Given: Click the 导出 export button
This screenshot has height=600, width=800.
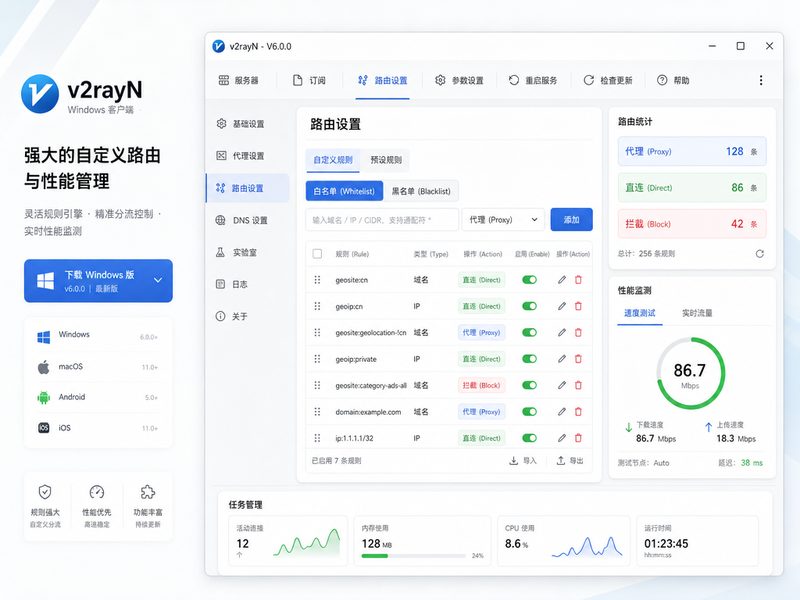Looking at the screenshot, I should [x=570, y=461].
